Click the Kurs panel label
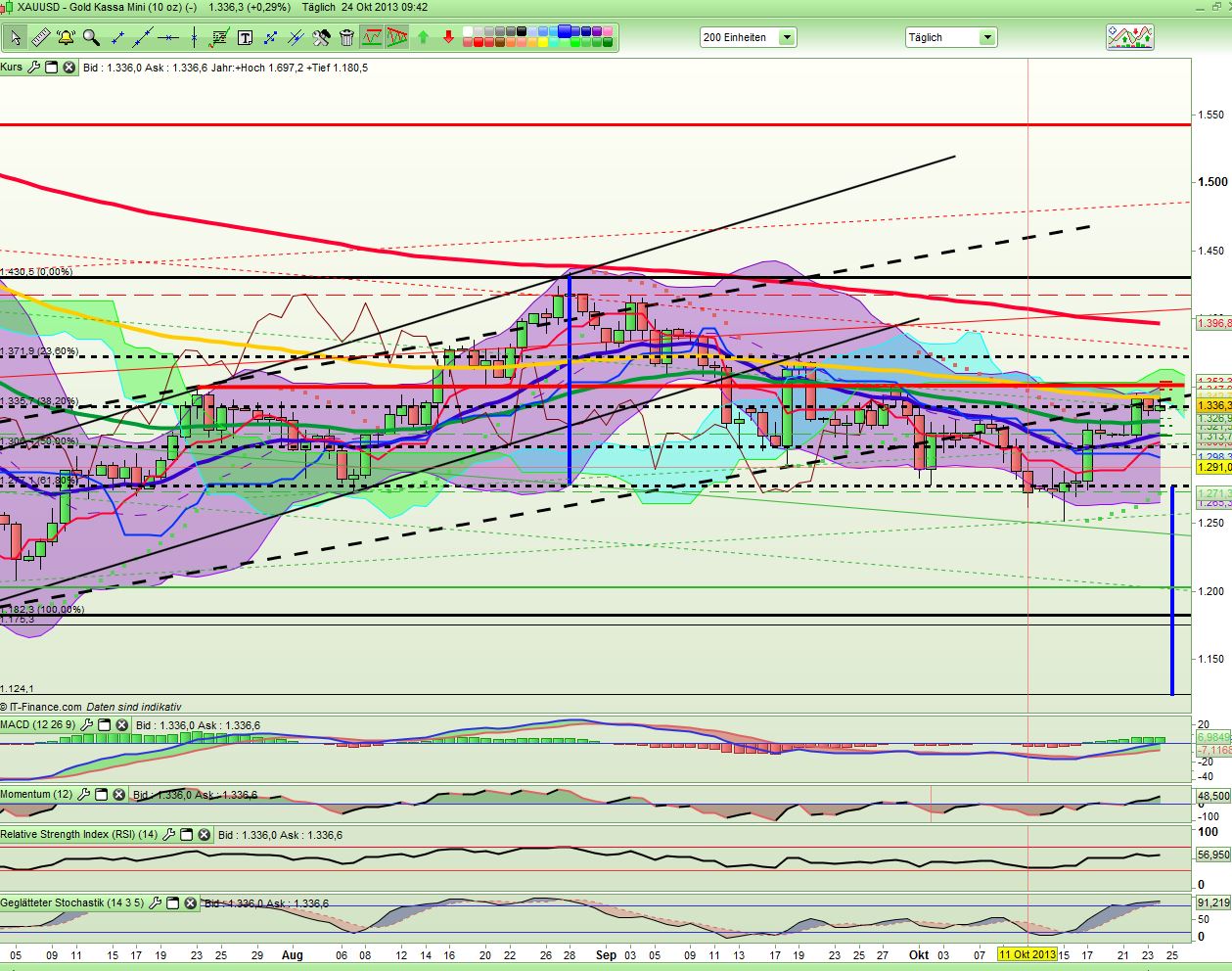Viewport: 1232px width, 971px height. click(x=11, y=68)
